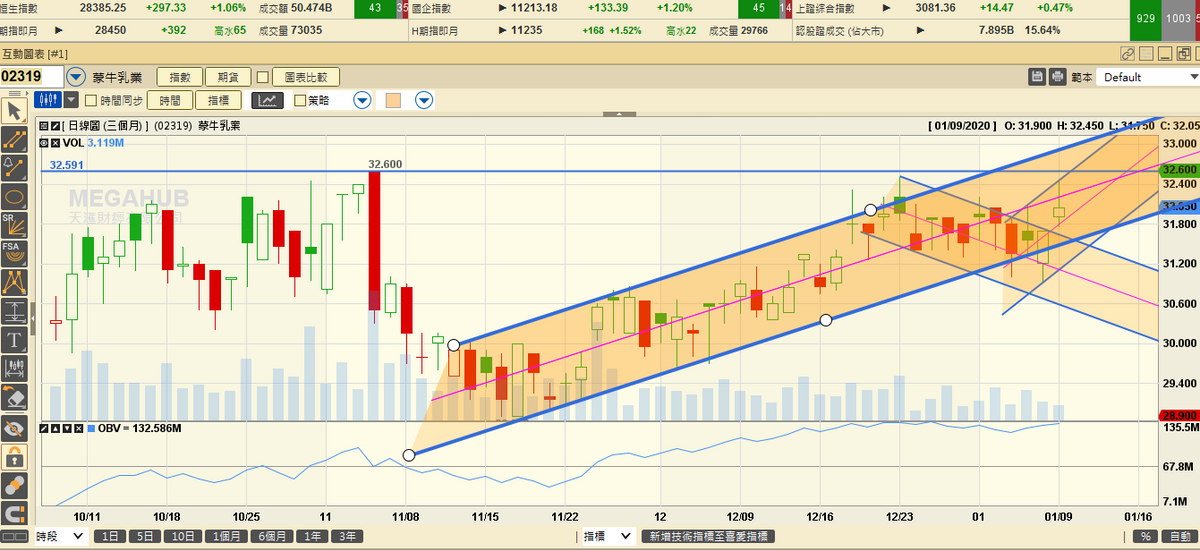This screenshot has width=1200, height=550.
Task: Select the 1個月 range tab
Action: 227,537
